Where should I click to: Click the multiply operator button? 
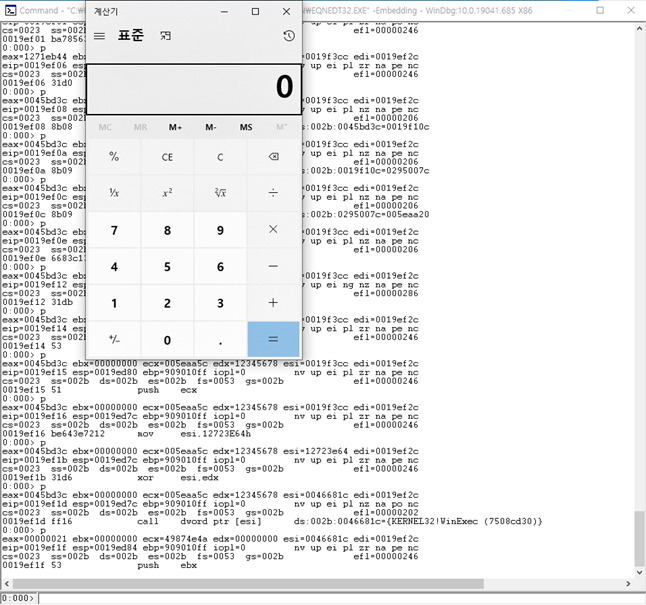coord(273,230)
